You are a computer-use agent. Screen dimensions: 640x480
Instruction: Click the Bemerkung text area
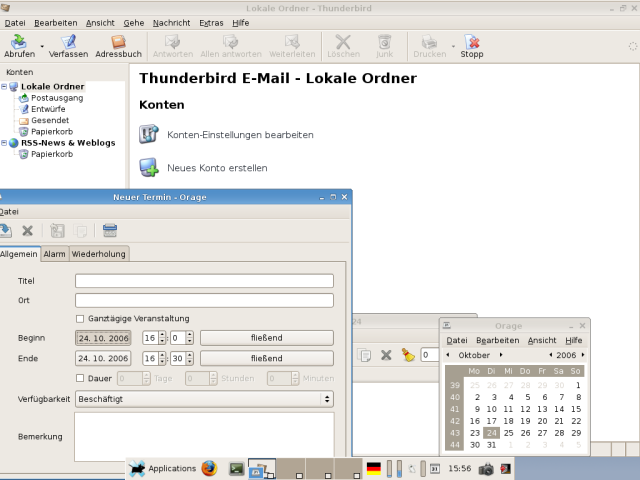(204, 437)
